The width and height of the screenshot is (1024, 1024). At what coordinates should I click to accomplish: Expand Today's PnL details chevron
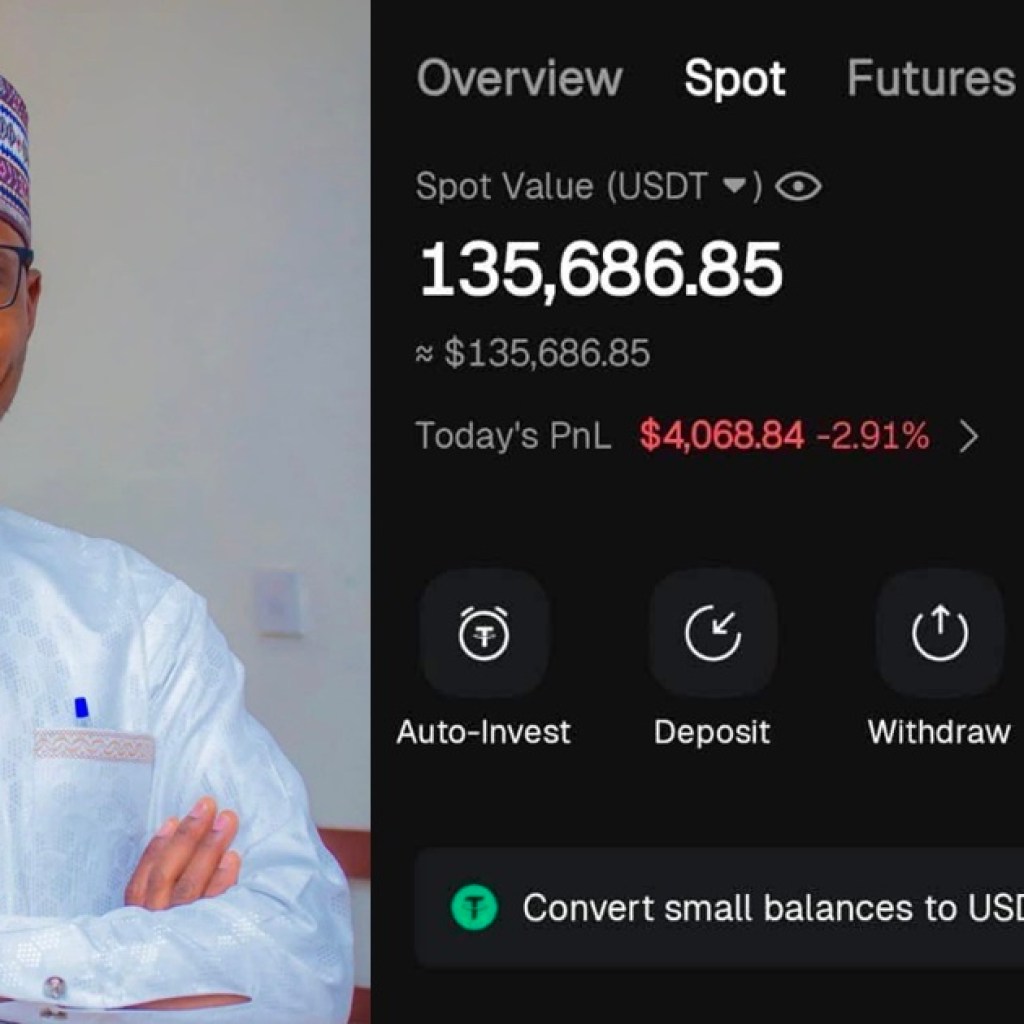968,437
